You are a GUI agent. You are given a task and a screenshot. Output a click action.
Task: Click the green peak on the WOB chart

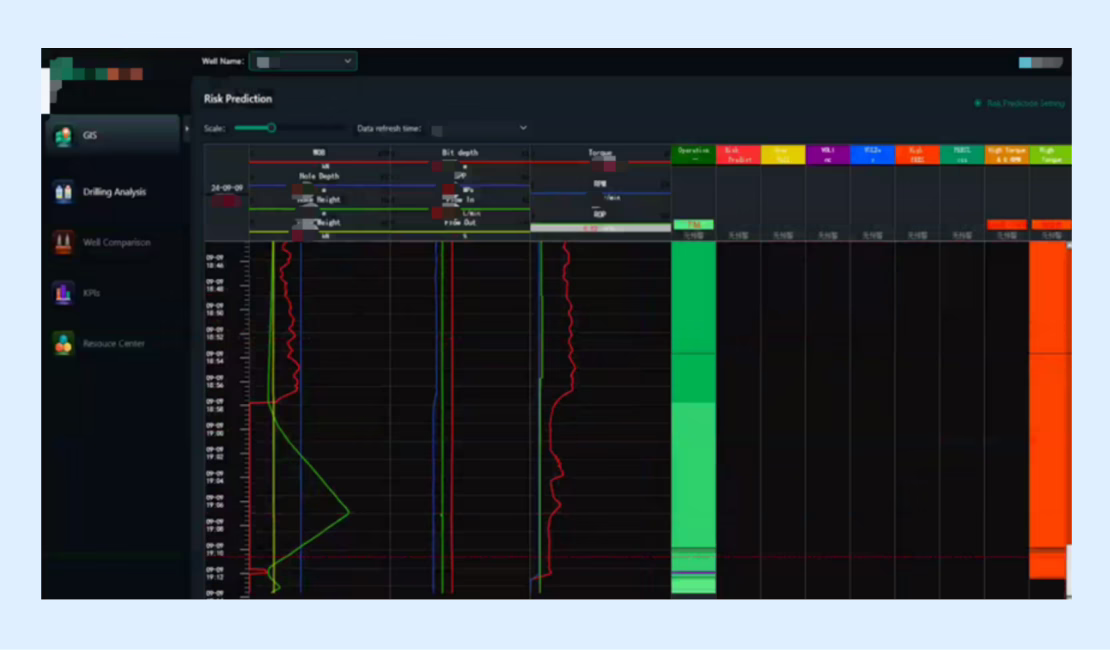tap(348, 513)
